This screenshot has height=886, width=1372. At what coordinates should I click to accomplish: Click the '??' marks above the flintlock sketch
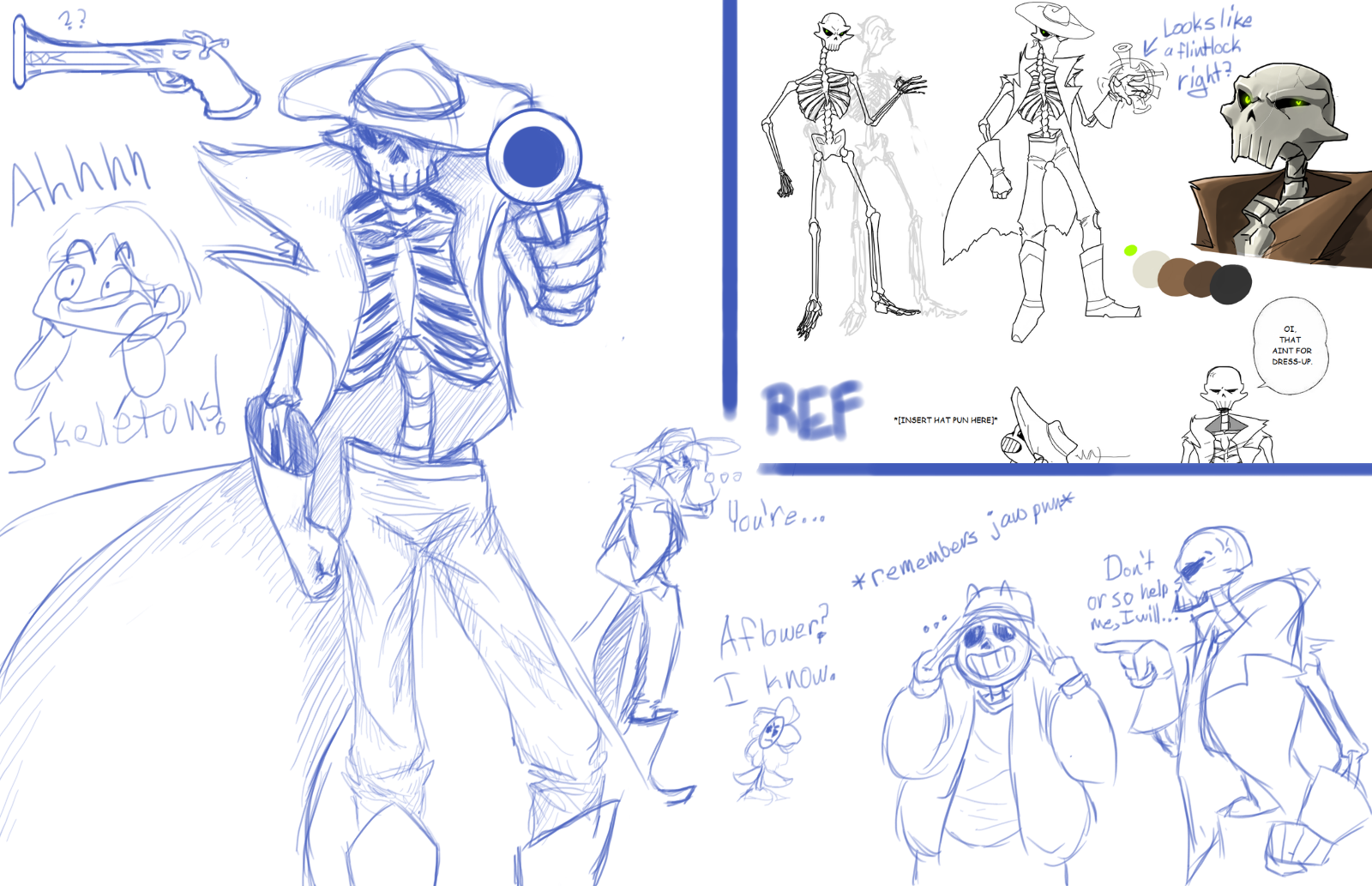click(73, 20)
